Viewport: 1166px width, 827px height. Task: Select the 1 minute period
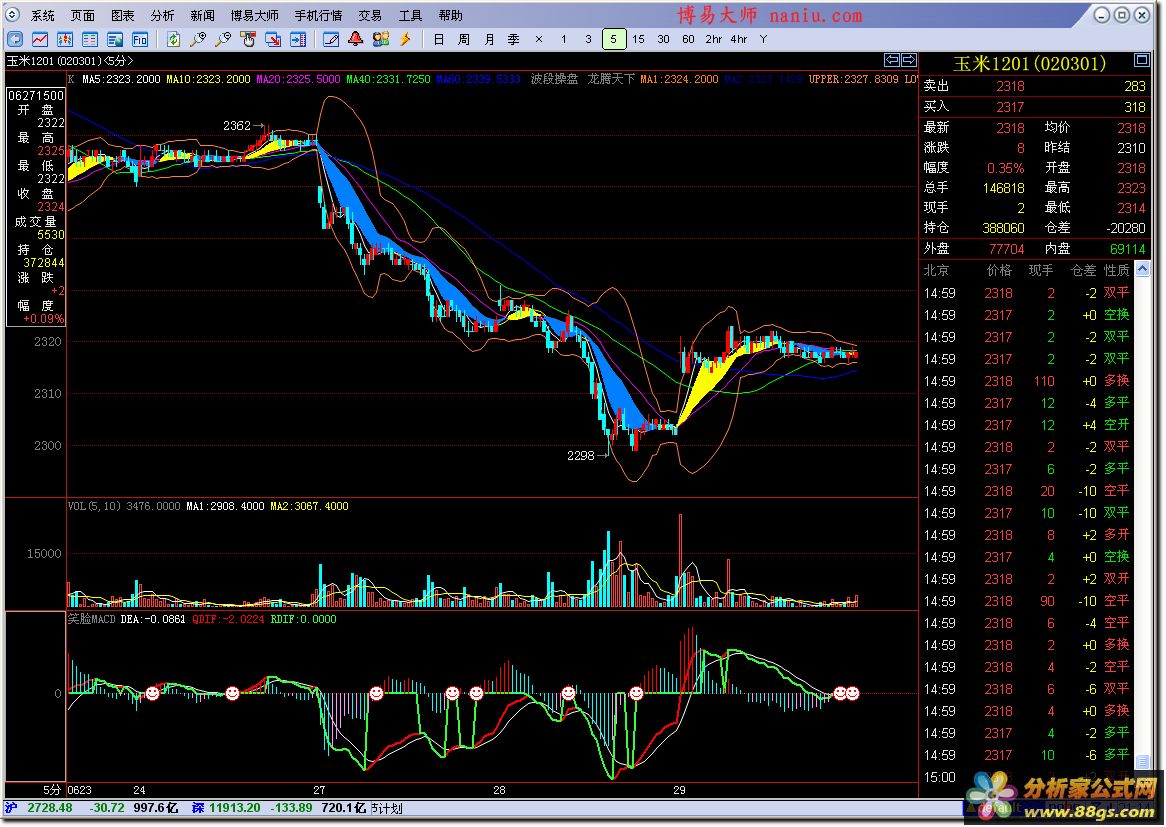coord(564,39)
